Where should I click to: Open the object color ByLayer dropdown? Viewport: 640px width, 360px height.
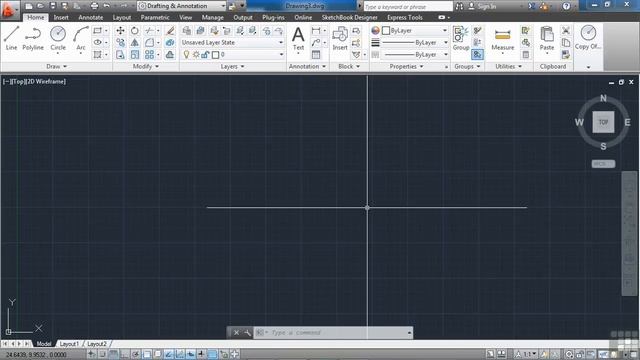pos(414,31)
